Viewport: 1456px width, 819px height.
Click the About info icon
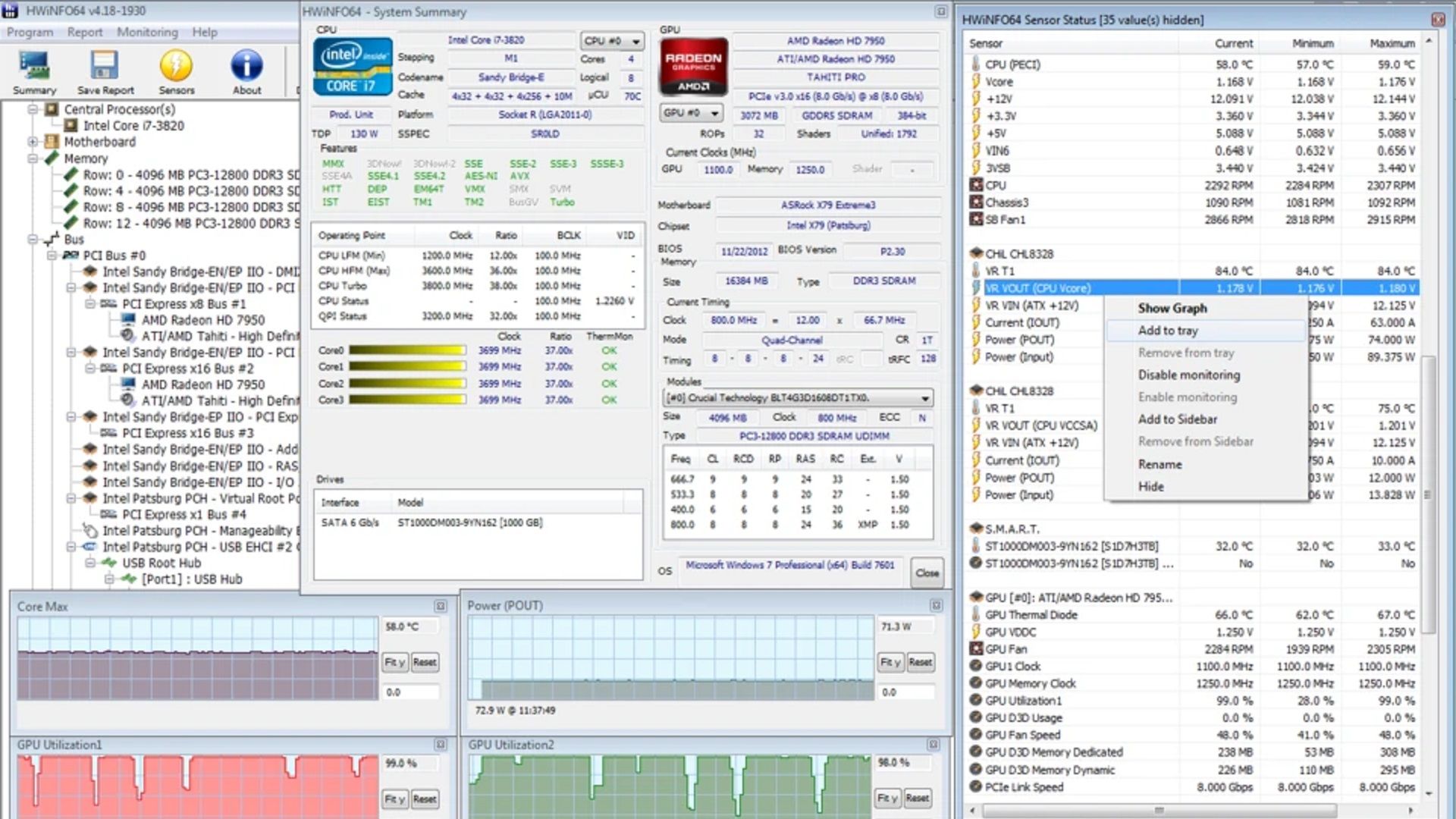click(x=246, y=67)
